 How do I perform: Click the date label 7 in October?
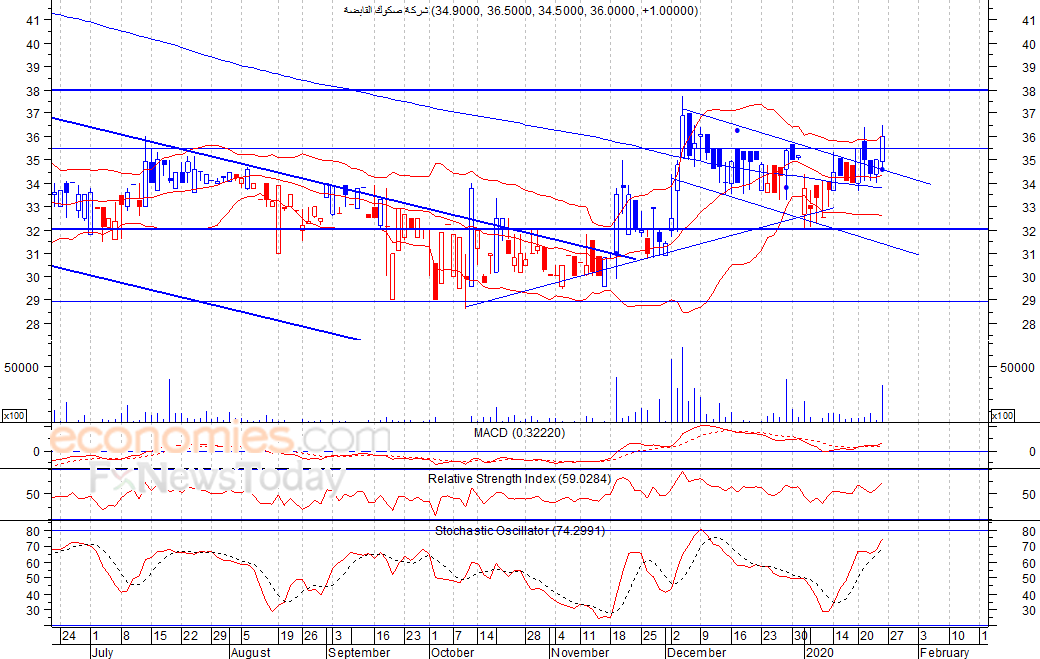[x=458, y=636]
